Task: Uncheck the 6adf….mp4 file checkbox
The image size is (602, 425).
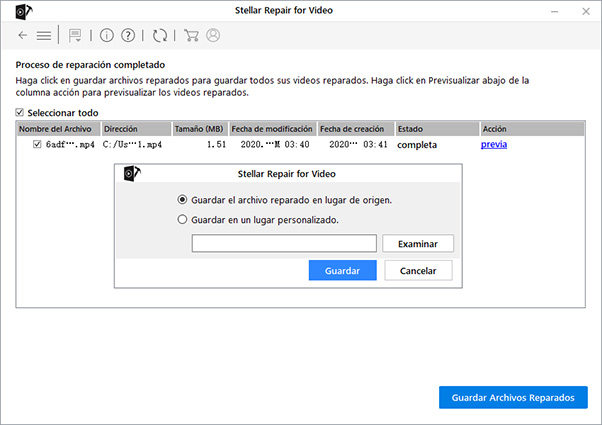Action: (37, 144)
